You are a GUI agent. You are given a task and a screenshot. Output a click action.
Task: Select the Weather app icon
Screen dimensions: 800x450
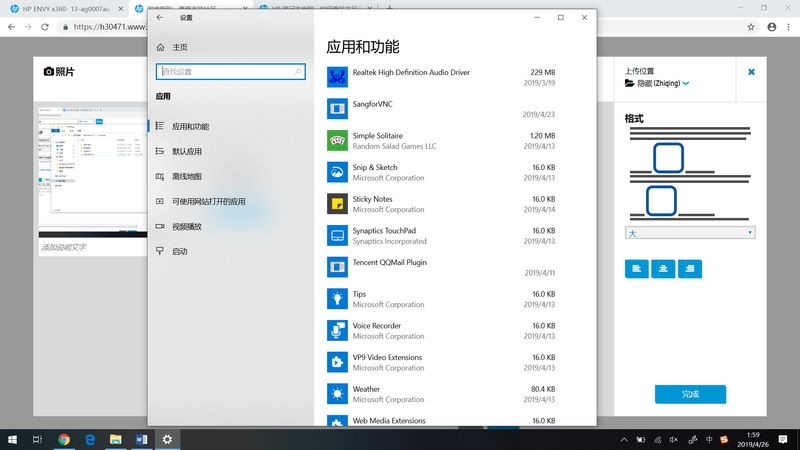tap(337, 393)
